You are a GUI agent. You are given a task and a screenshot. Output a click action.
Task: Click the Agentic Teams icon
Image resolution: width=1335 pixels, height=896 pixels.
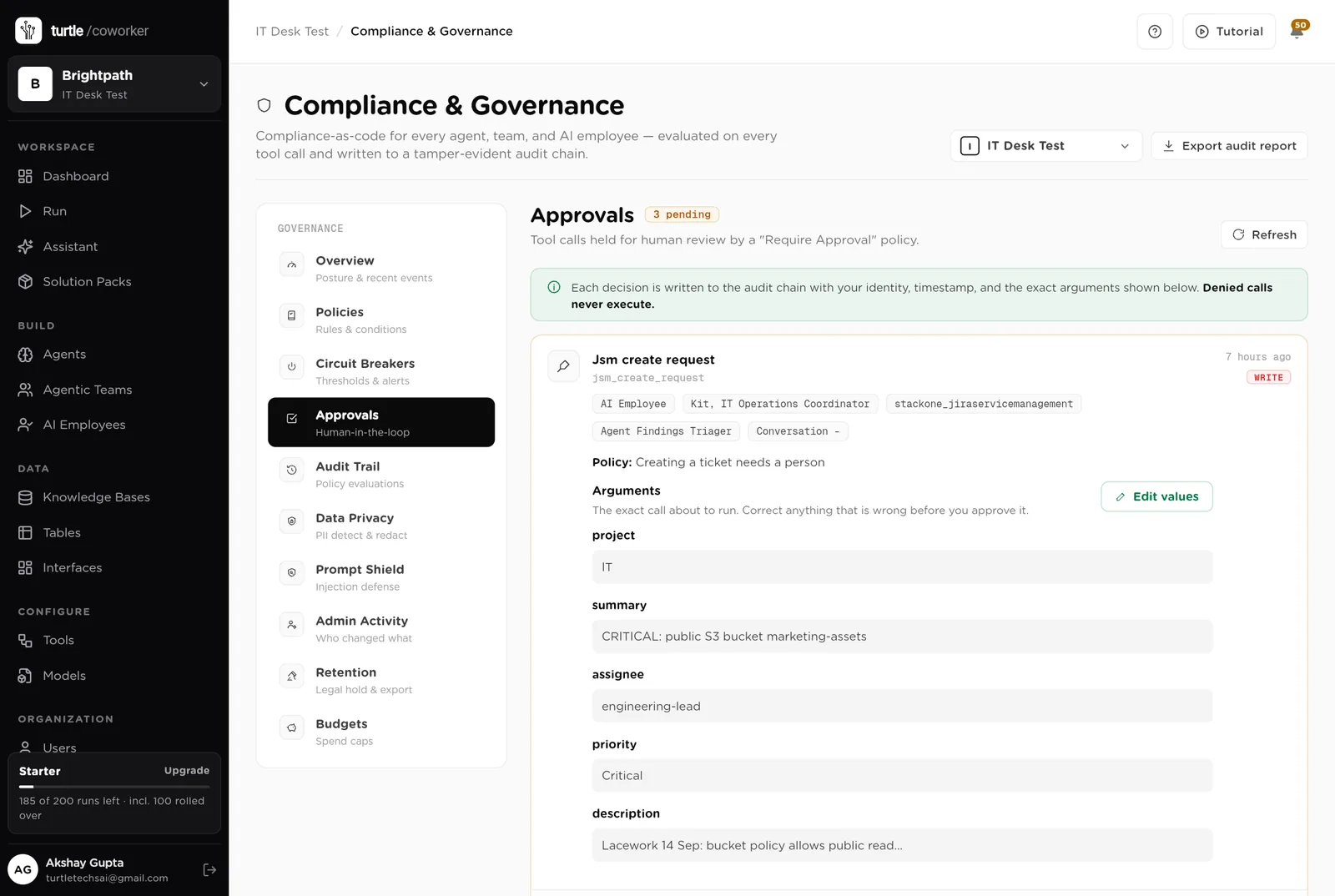25,390
